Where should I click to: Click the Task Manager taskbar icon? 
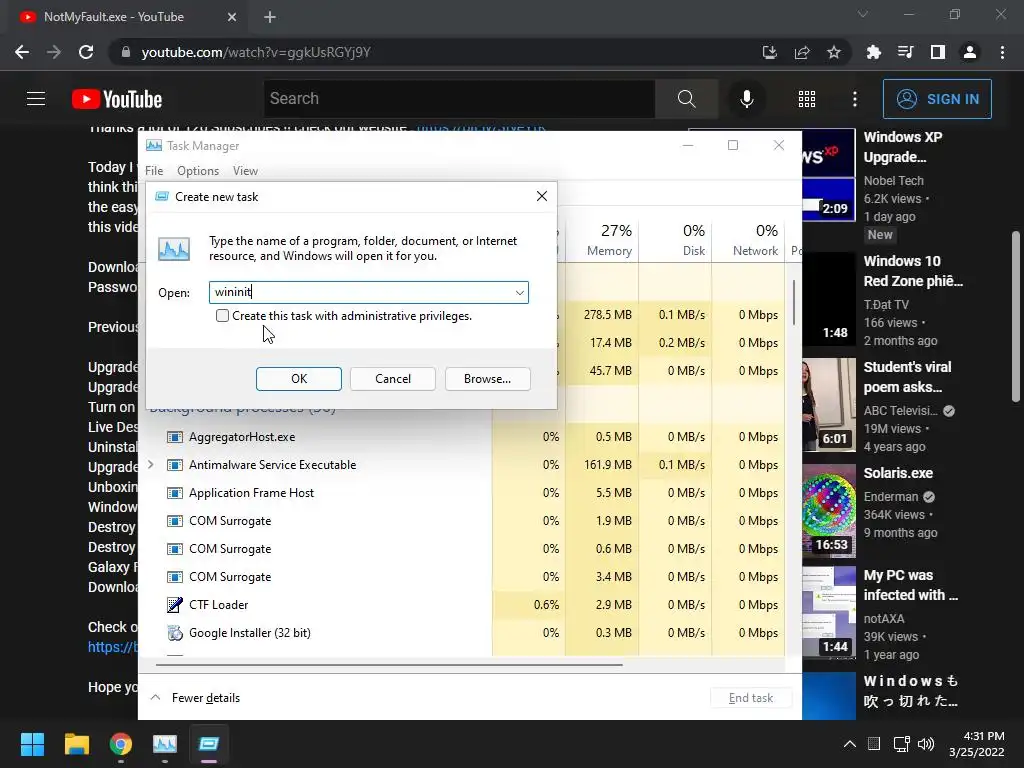pos(165,744)
